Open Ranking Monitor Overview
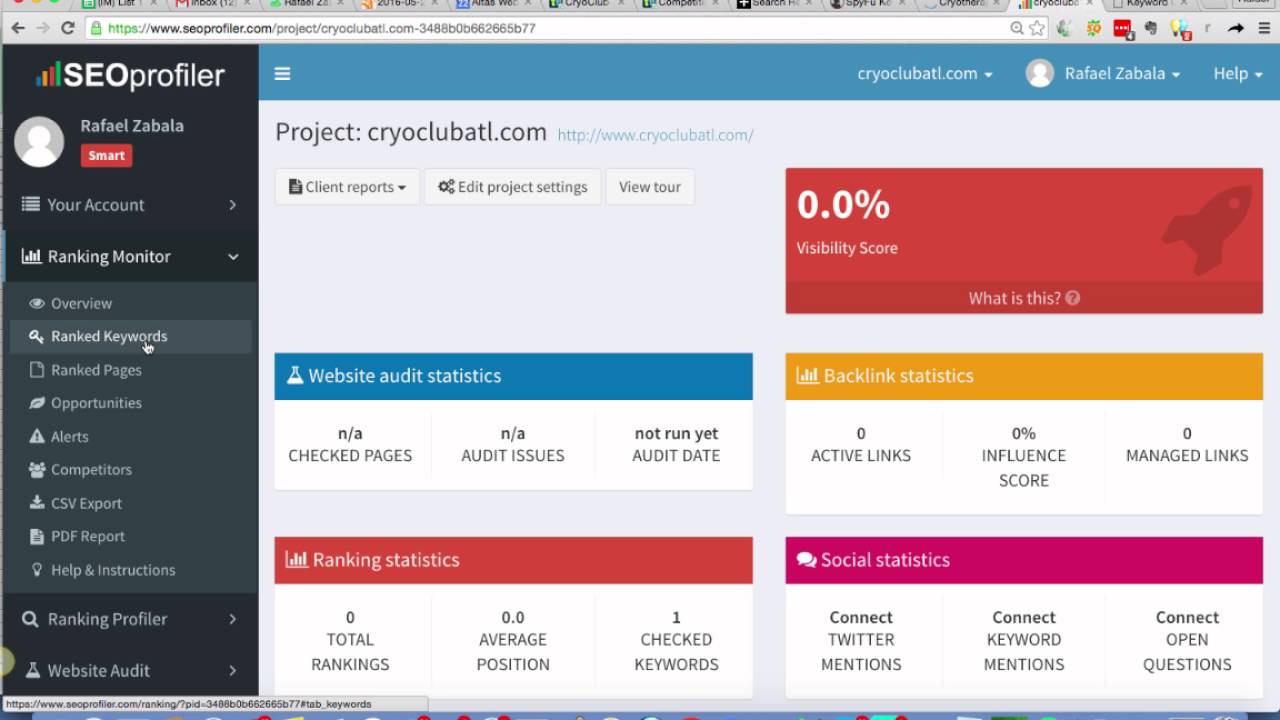The image size is (1280, 720). point(81,303)
